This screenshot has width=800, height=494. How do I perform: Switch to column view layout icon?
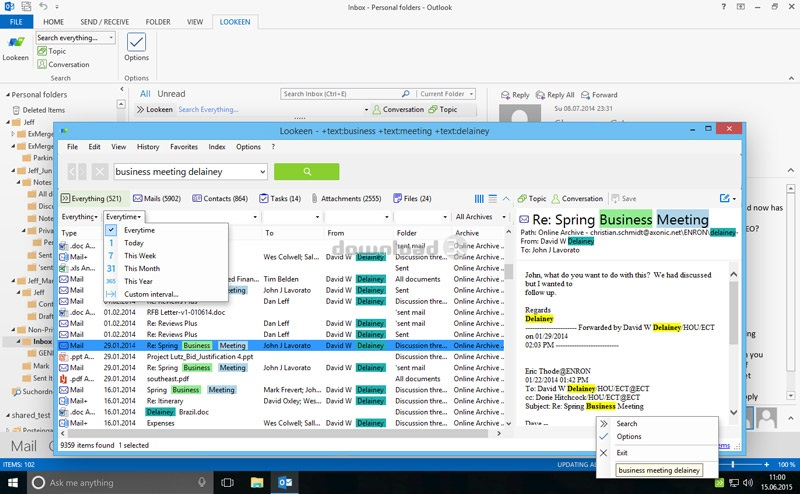(x=479, y=199)
